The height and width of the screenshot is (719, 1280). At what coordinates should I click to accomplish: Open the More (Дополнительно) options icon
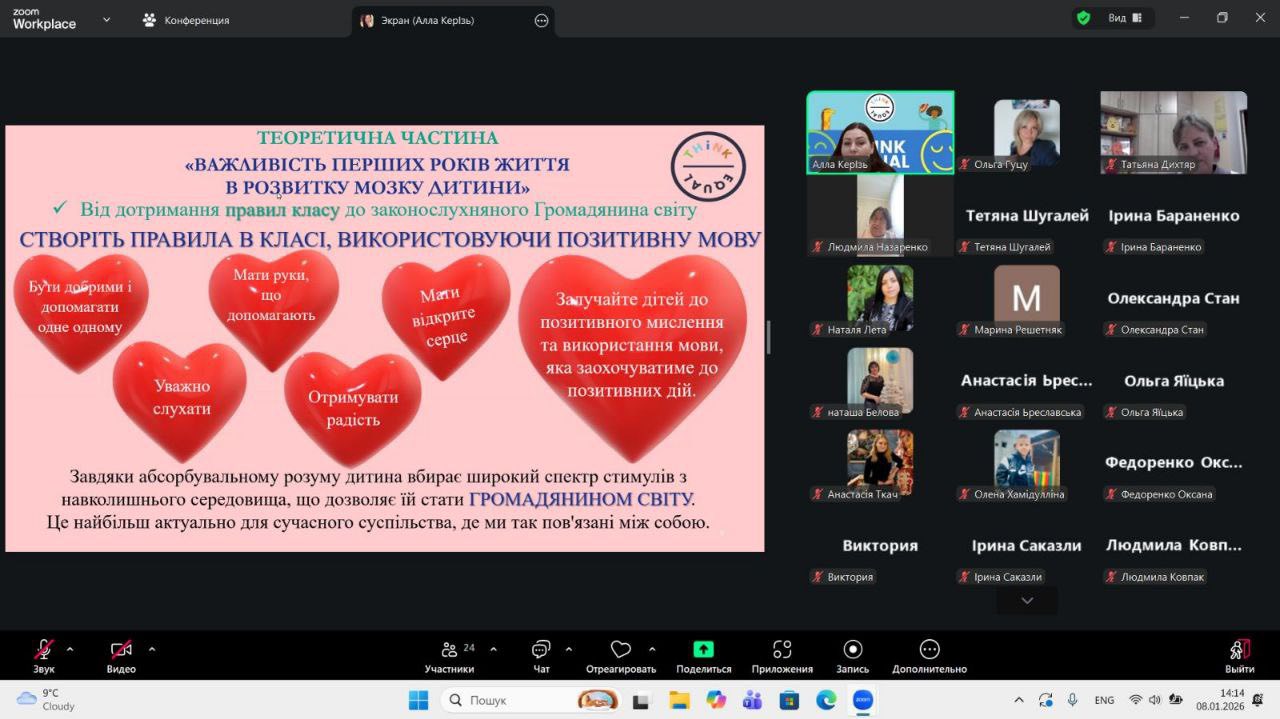[x=929, y=651]
